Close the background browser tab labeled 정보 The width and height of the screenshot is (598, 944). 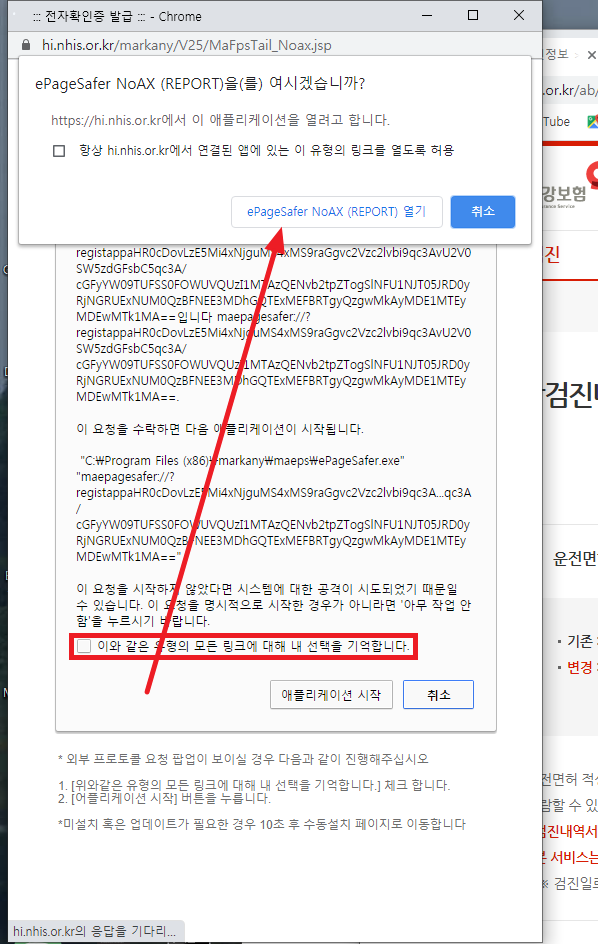click(591, 55)
